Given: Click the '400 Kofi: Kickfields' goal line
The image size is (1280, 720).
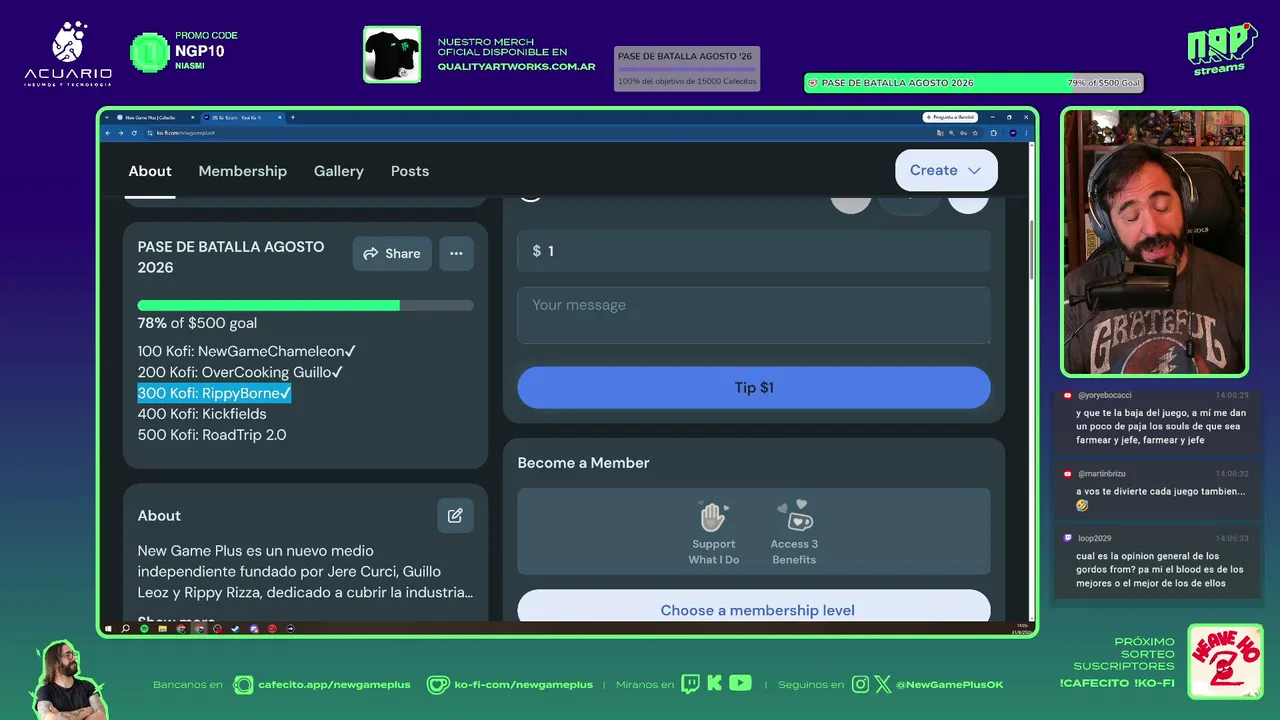Looking at the screenshot, I should point(202,414).
